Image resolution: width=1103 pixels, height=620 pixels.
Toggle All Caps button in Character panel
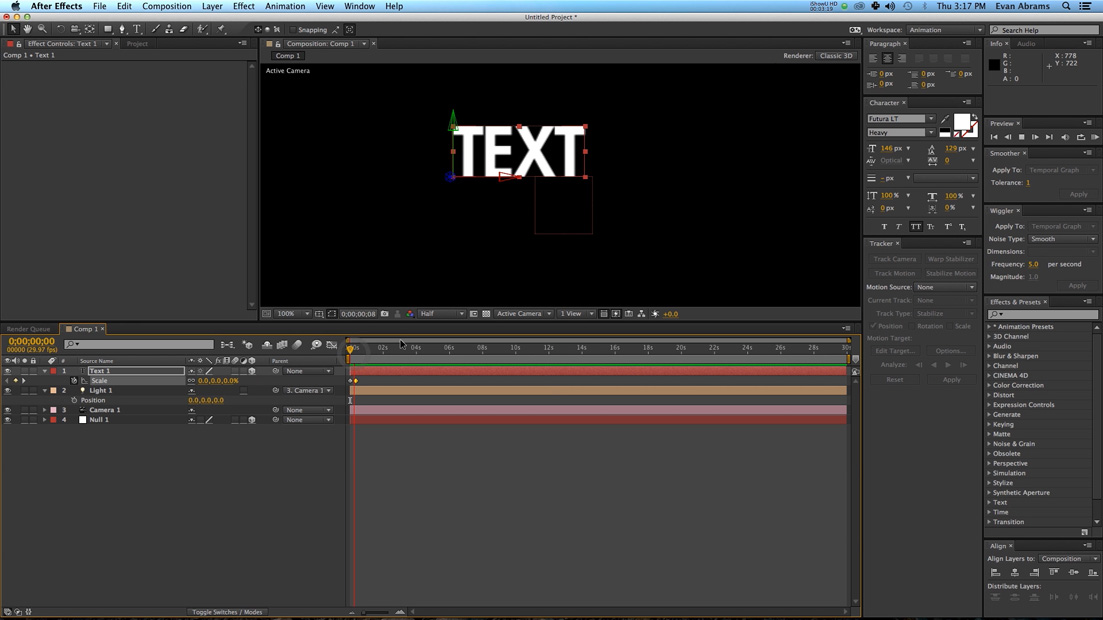915,227
